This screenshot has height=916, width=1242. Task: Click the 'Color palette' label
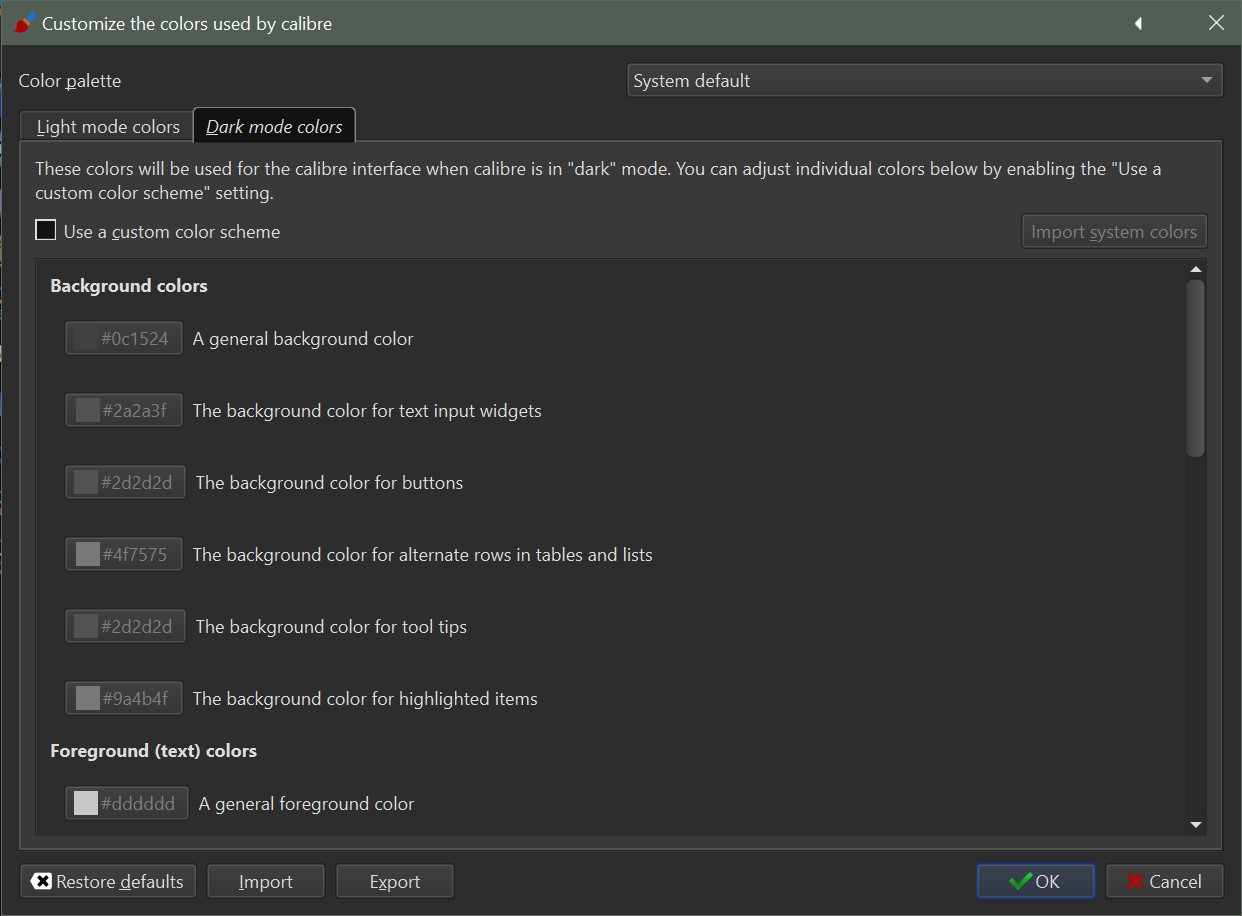tap(70, 81)
